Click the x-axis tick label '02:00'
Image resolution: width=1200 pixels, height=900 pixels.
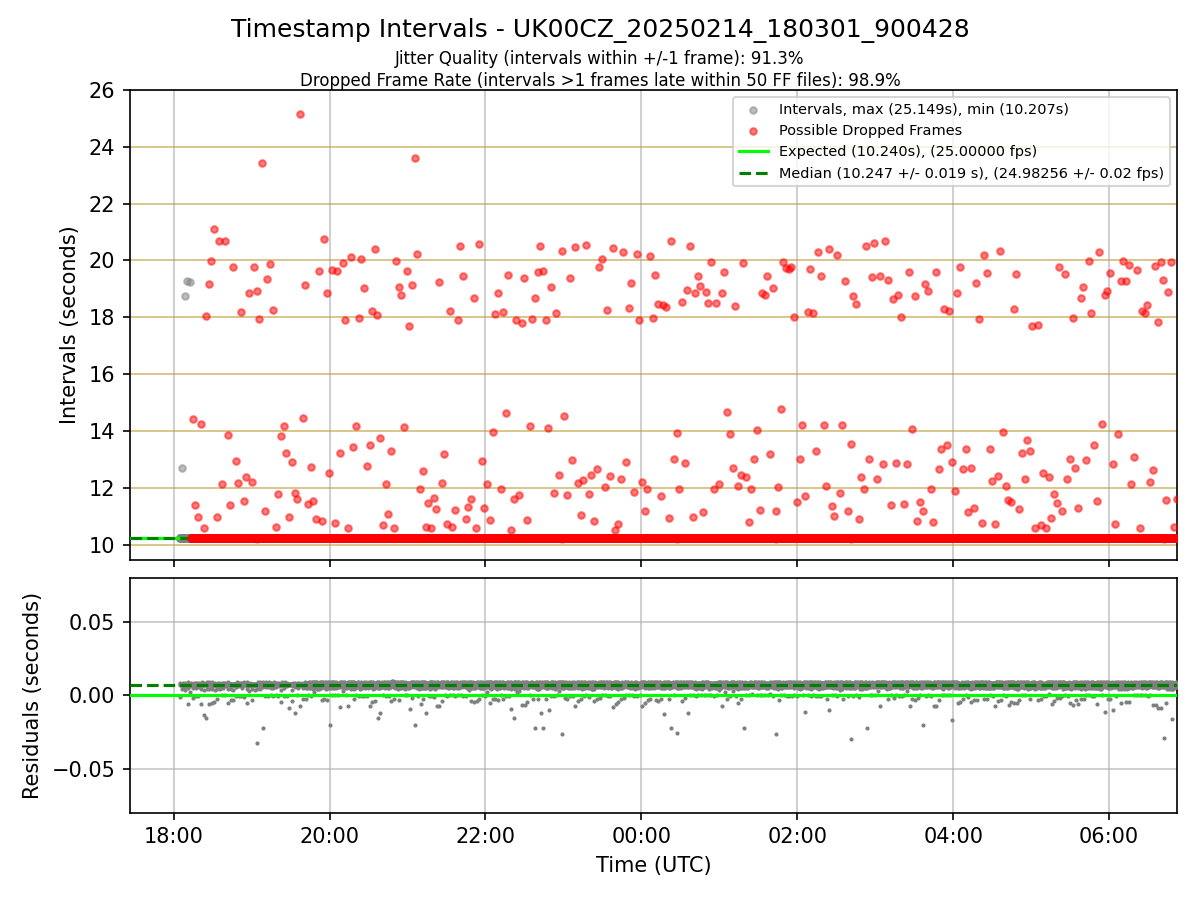(797, 835)
